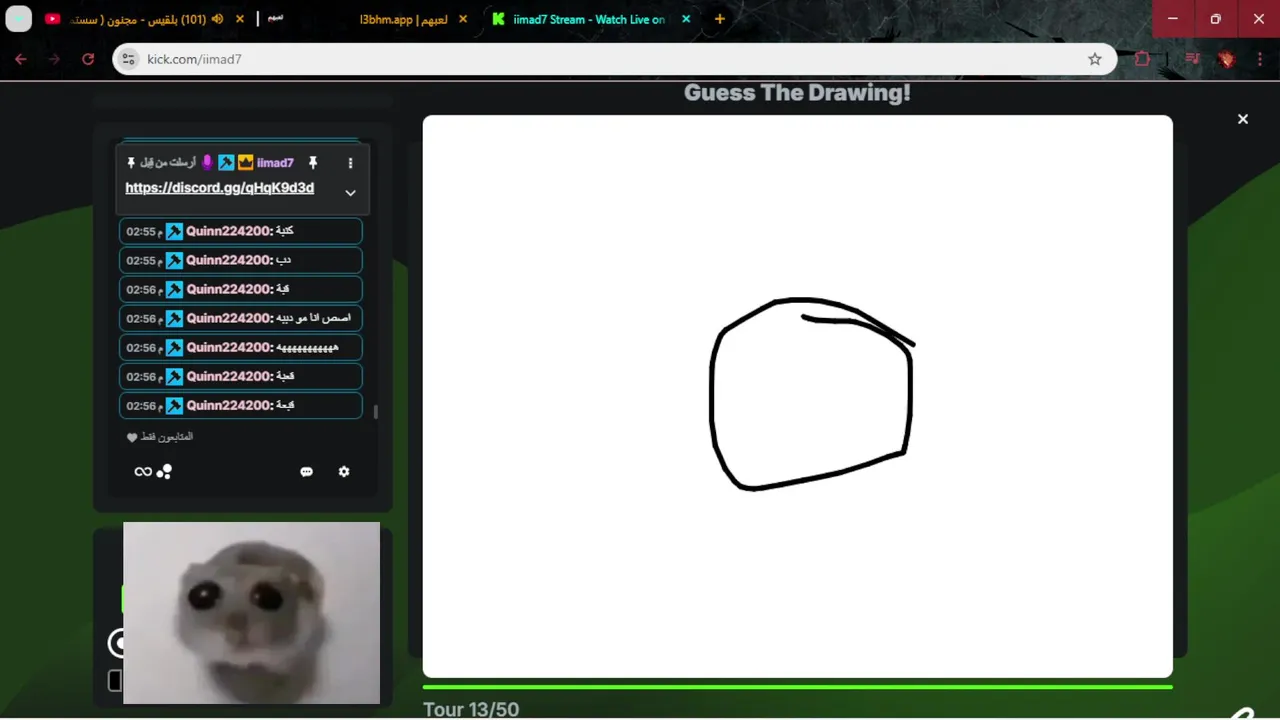Click the purple microphone badge in pinned message
The height and width of the screenshot is (720, 1280).
208,163
